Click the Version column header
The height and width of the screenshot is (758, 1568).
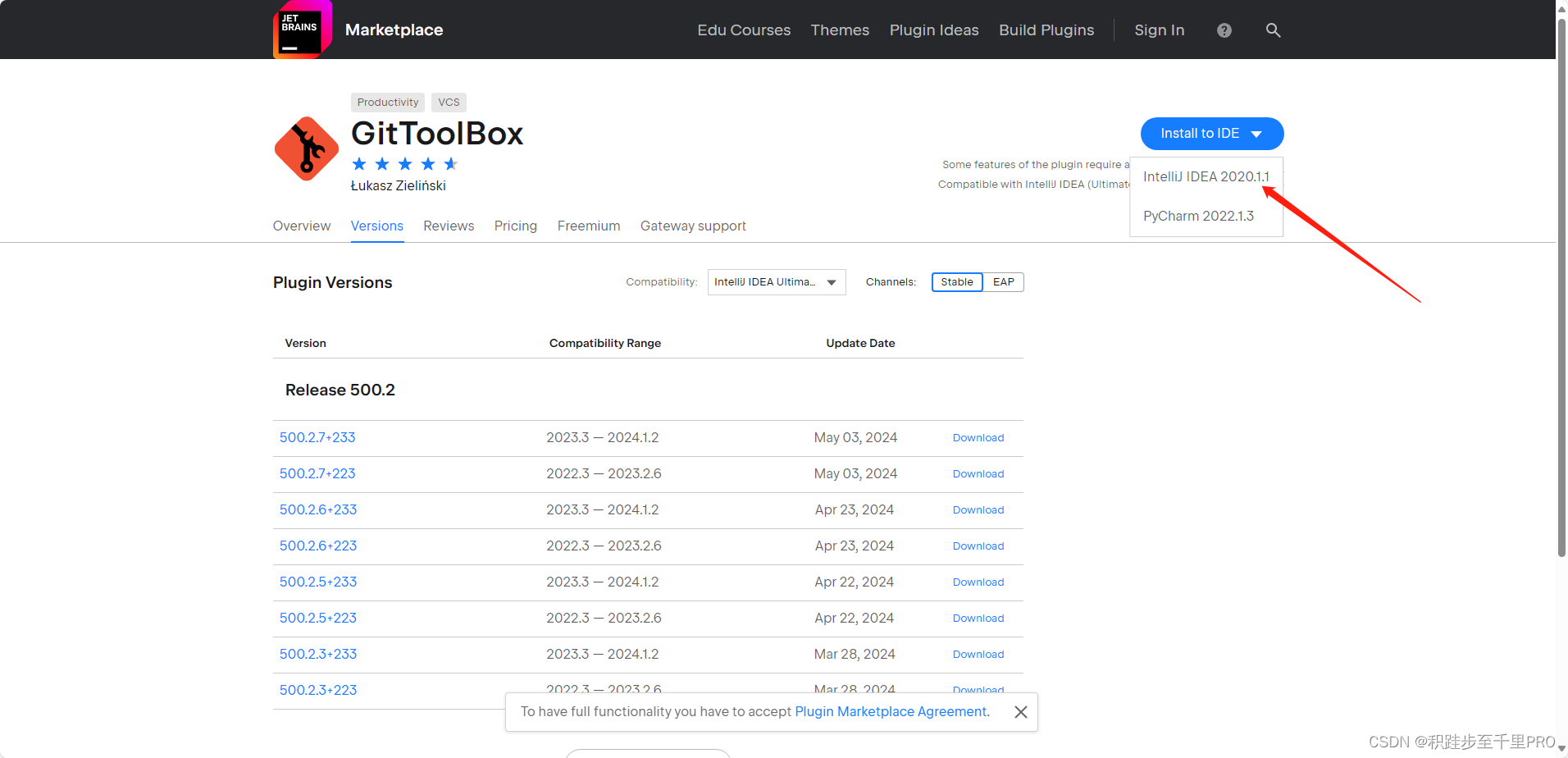pyautogui.click(x=305, y=344)
